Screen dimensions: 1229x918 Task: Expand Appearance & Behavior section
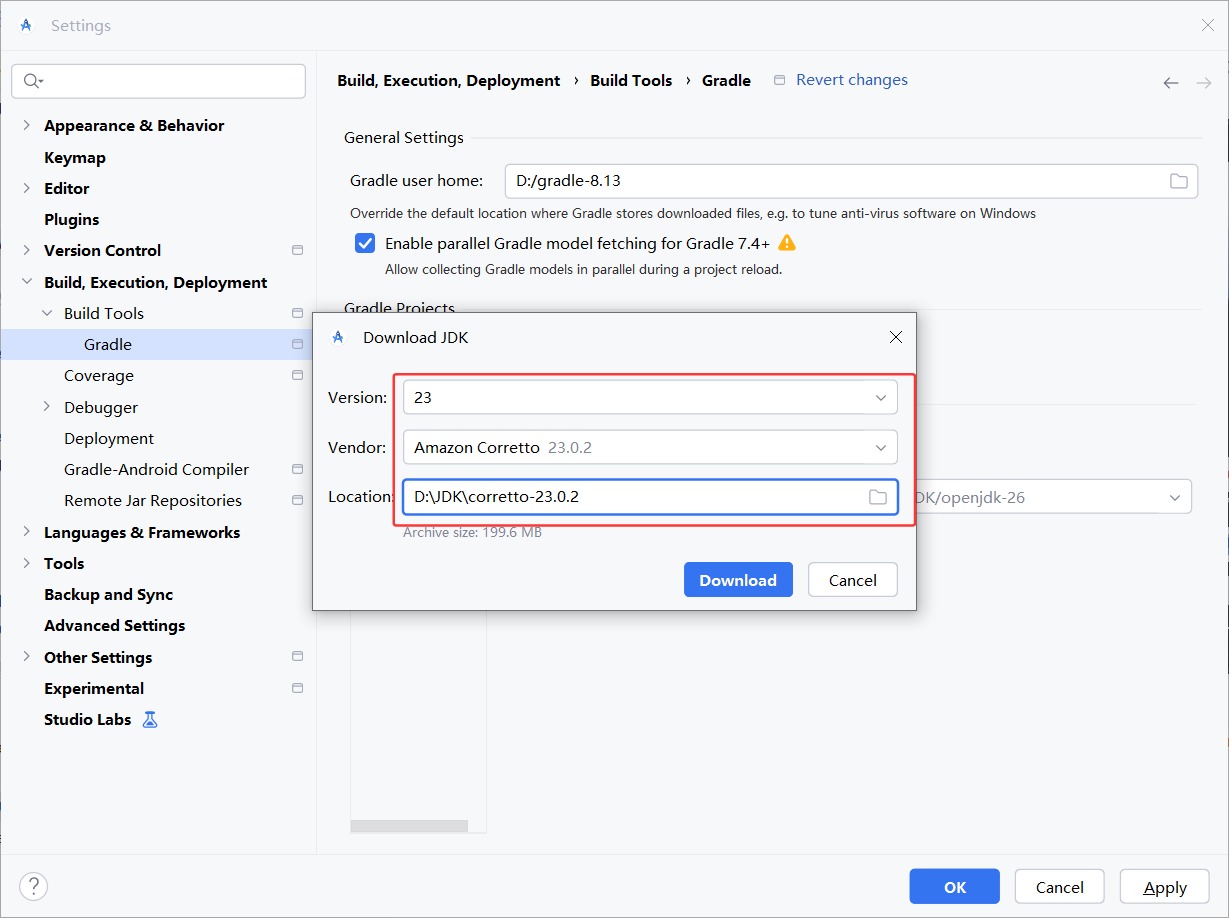click(26, 125)
